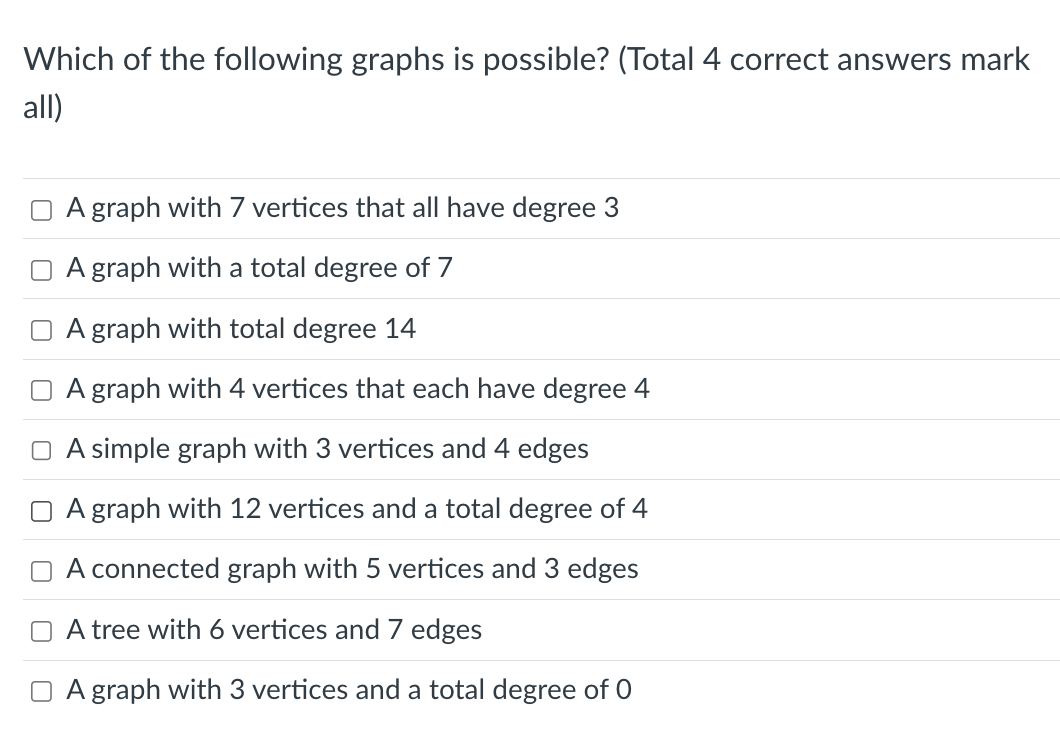Click the answer text mentioning 4 edges
The width and height of the screenshot is (1060, 746).
click(327, 449)
